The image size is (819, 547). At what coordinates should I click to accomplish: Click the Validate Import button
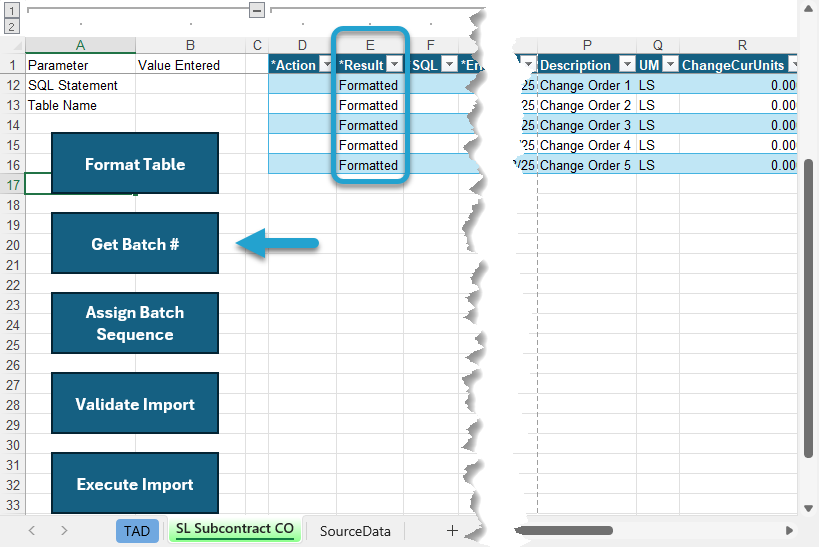point(135,403)
